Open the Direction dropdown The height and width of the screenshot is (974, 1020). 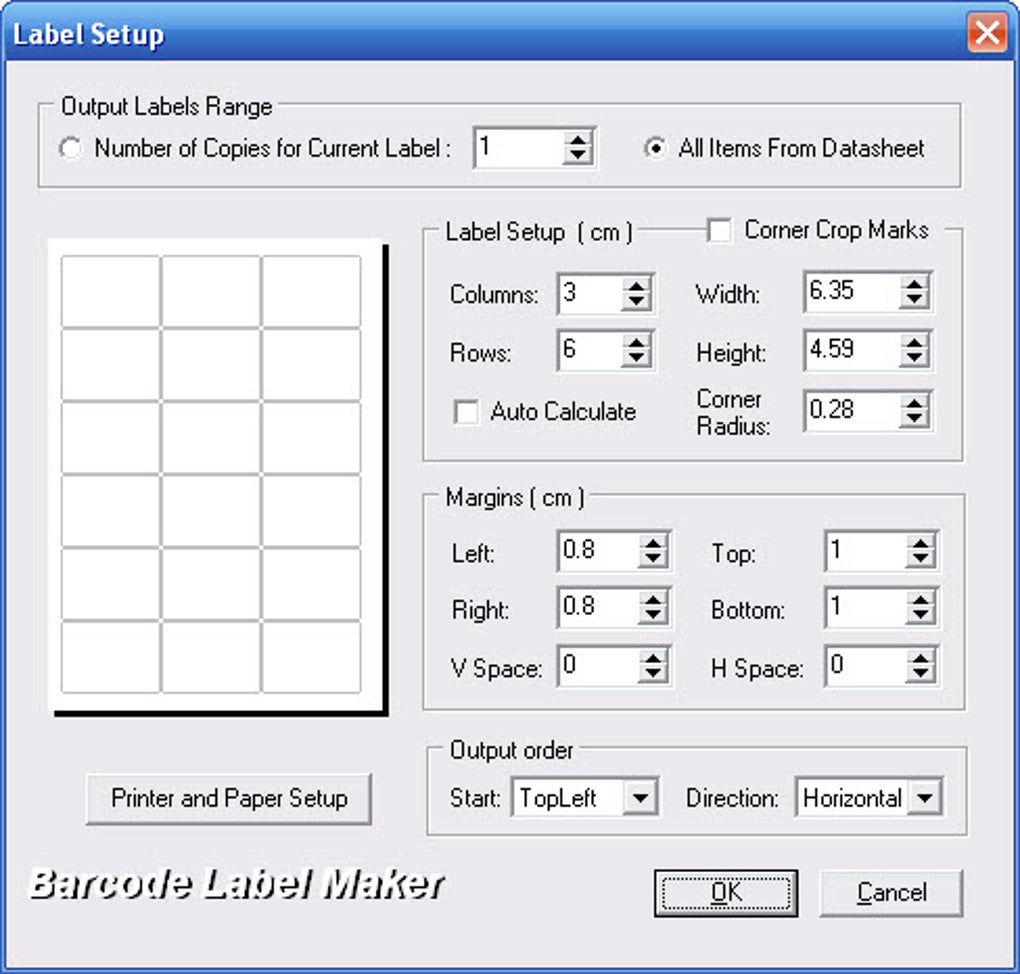point(925,798)
